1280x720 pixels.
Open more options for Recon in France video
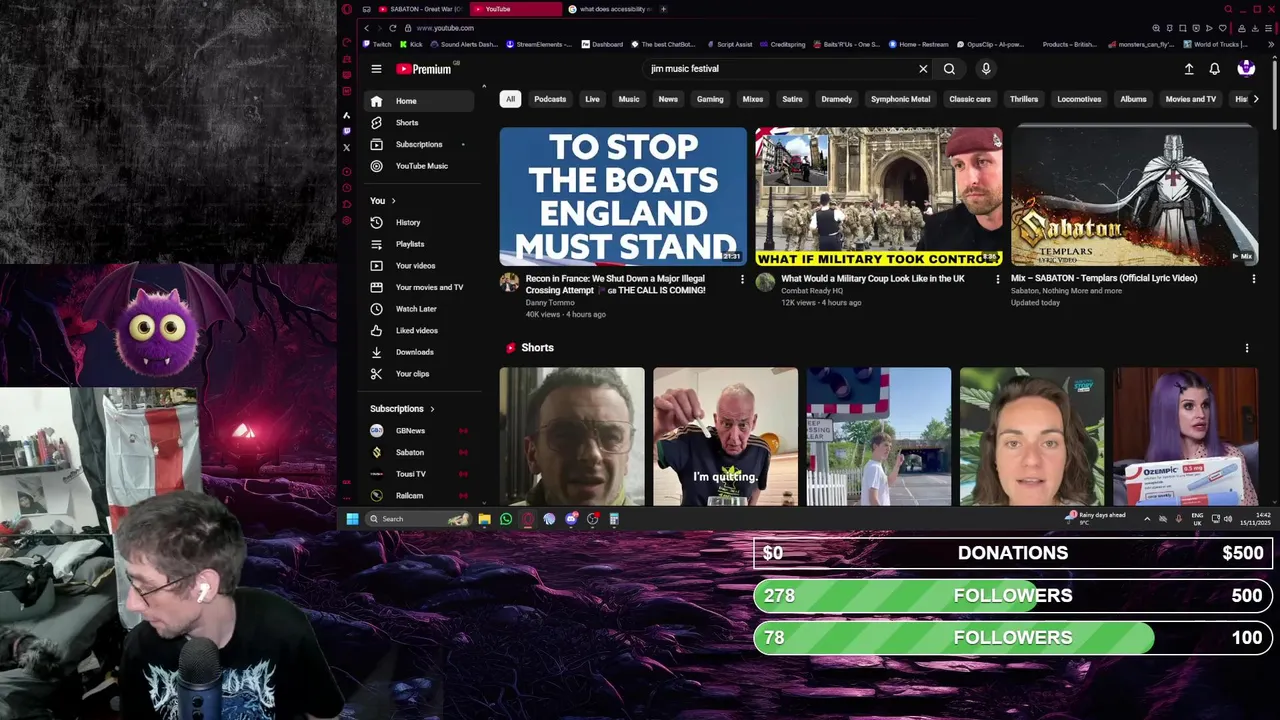(x=742, y=279)
